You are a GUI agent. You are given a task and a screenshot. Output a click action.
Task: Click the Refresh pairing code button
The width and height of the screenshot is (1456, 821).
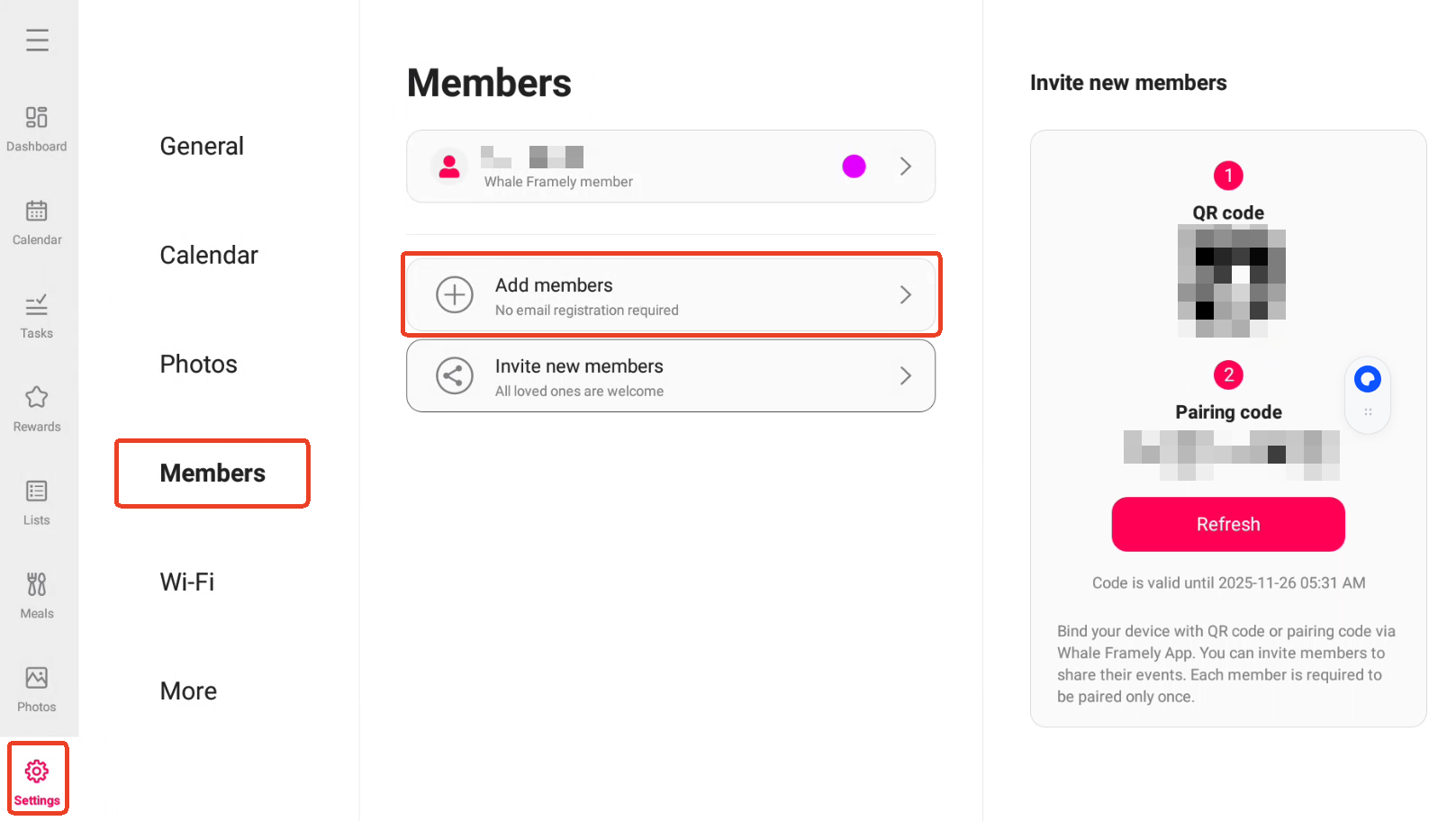coord(1228,524)
